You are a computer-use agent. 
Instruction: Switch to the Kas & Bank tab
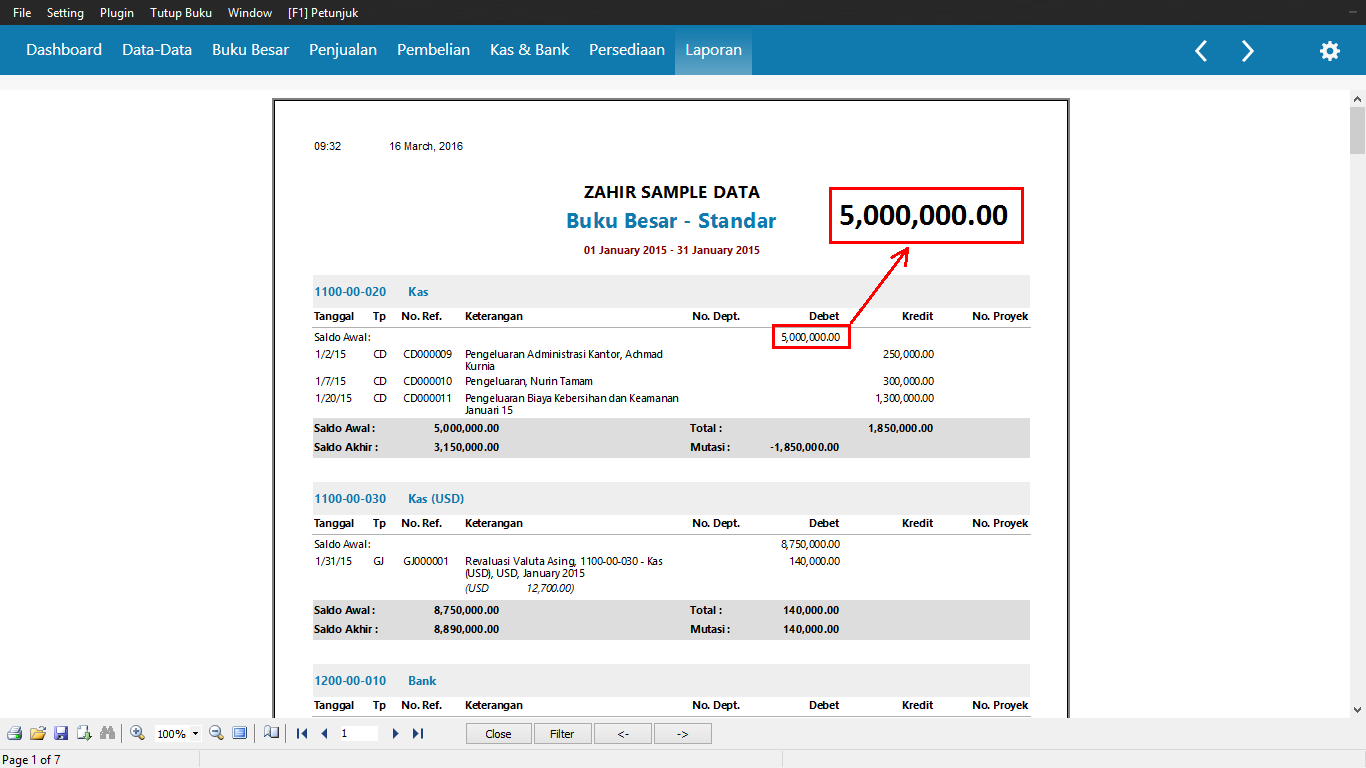pos(529,50)
